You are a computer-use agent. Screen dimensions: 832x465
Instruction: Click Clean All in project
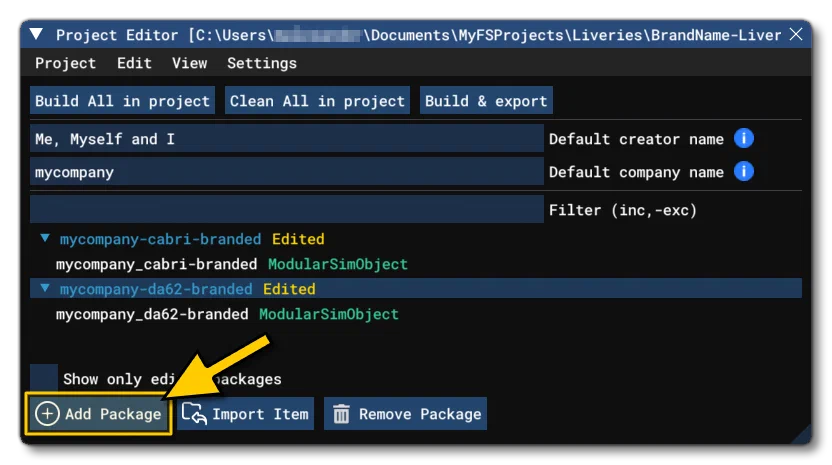pyautogui.click(x=317, y=100)
